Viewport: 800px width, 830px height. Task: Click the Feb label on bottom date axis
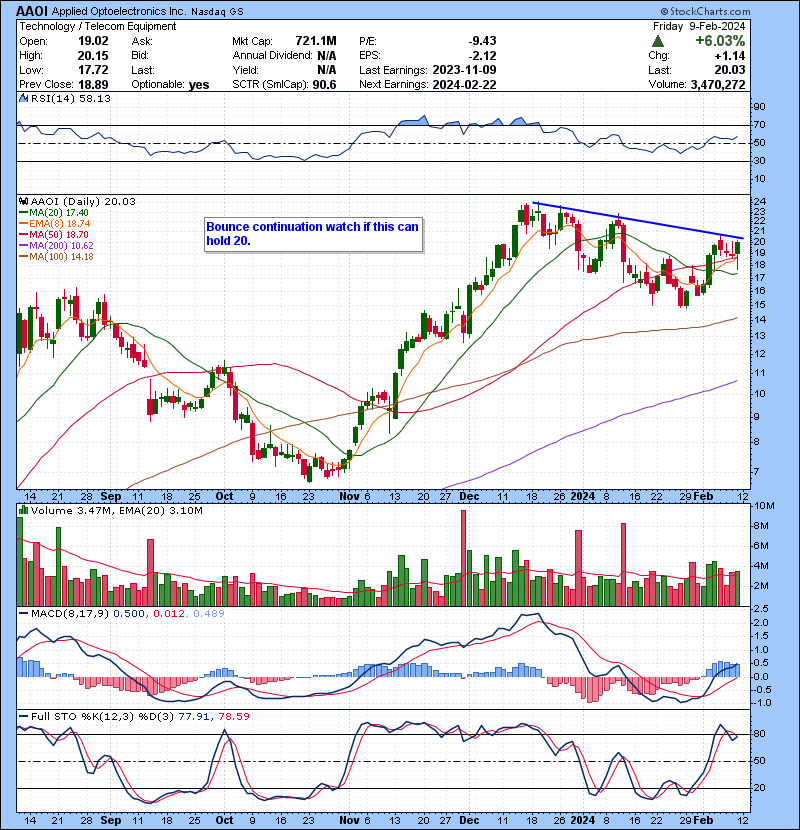coord(703,820)
